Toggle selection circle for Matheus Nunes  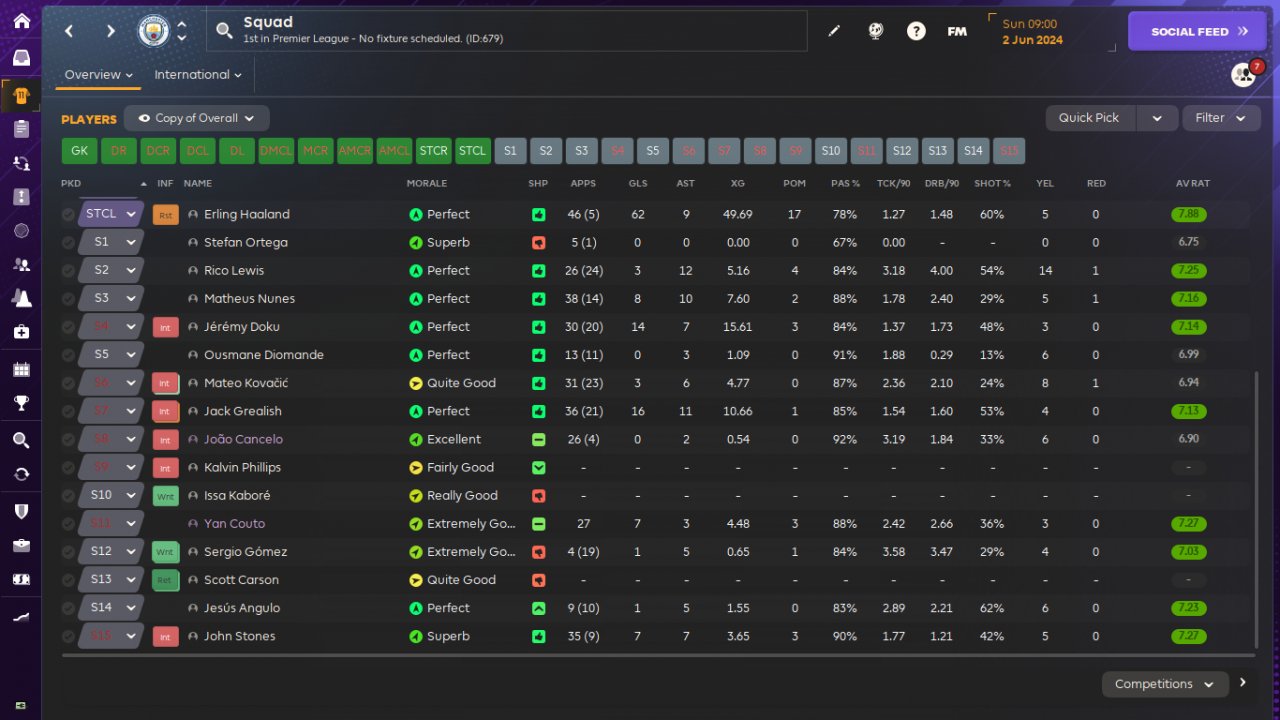point(68,299)
